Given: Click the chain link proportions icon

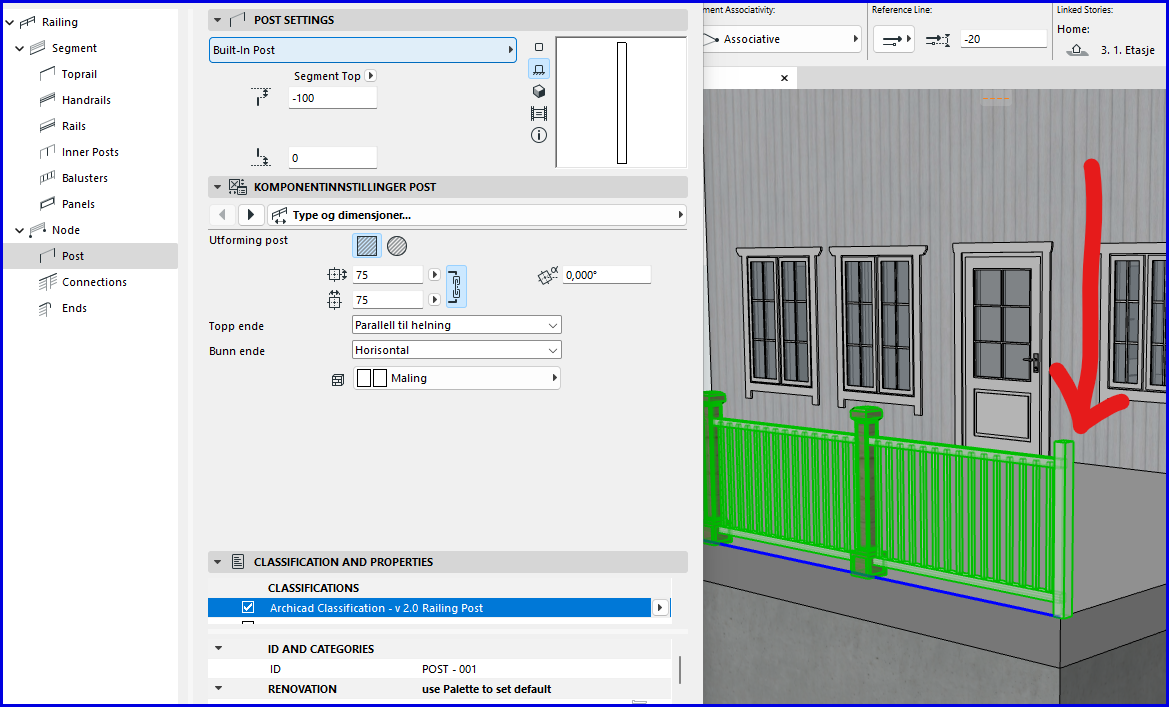Looking at the screenshot, I should (456, 287).
